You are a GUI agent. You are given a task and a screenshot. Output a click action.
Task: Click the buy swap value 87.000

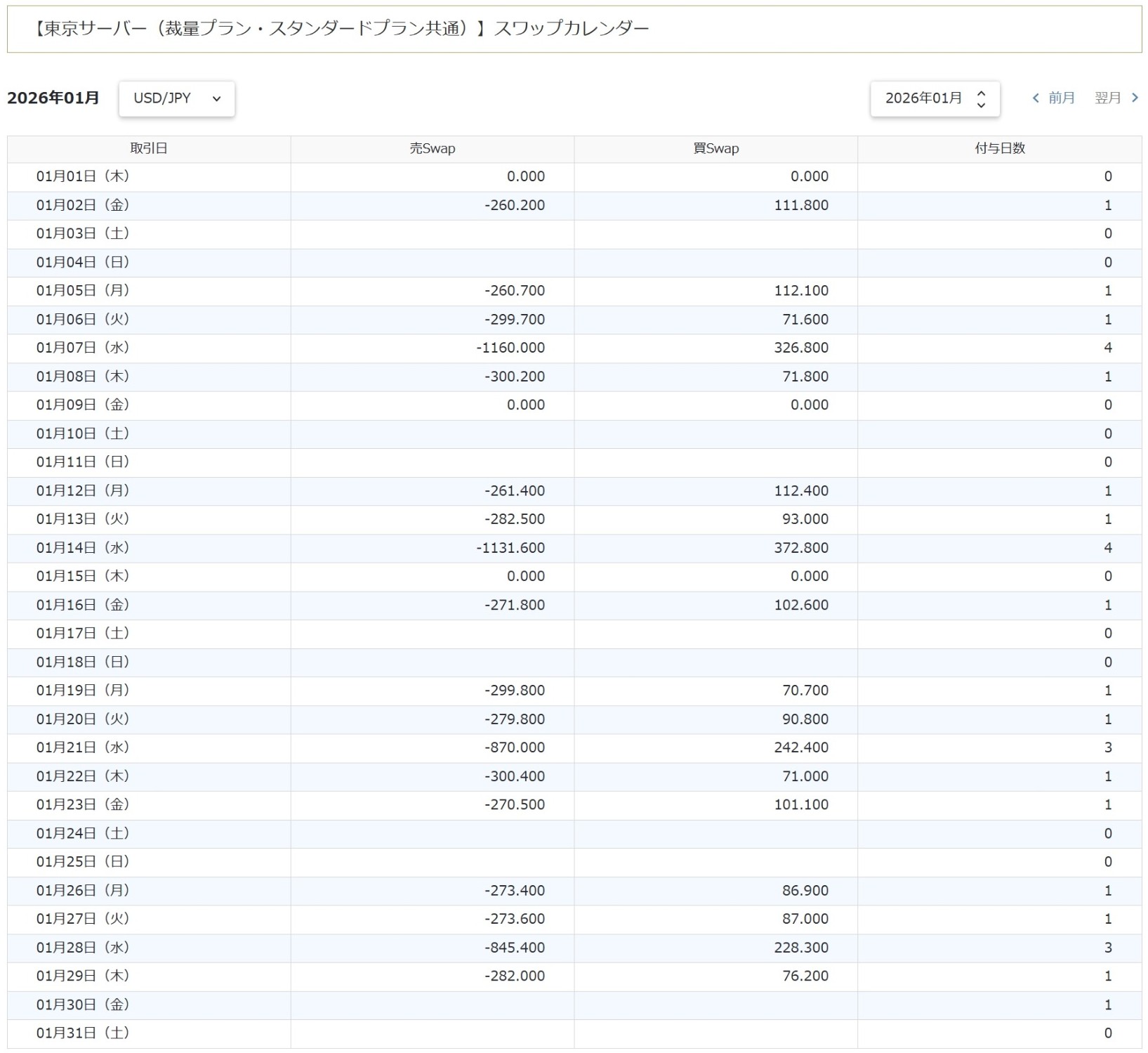point(805,919)
